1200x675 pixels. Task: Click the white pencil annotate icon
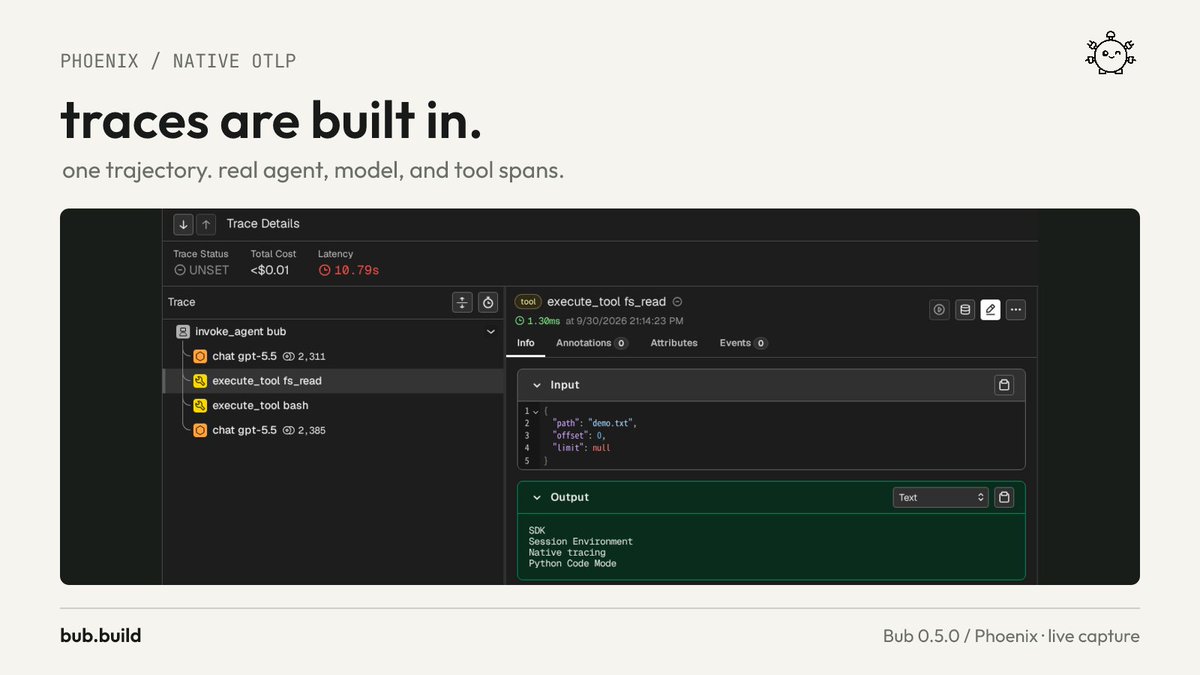coord(990,310)
